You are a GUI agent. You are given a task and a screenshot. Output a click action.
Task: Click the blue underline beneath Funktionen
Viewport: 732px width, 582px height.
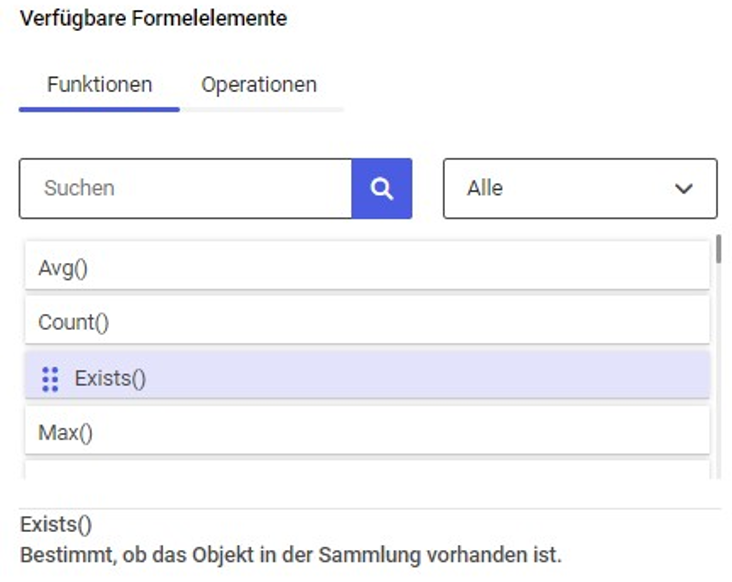[x=99, y=110]
